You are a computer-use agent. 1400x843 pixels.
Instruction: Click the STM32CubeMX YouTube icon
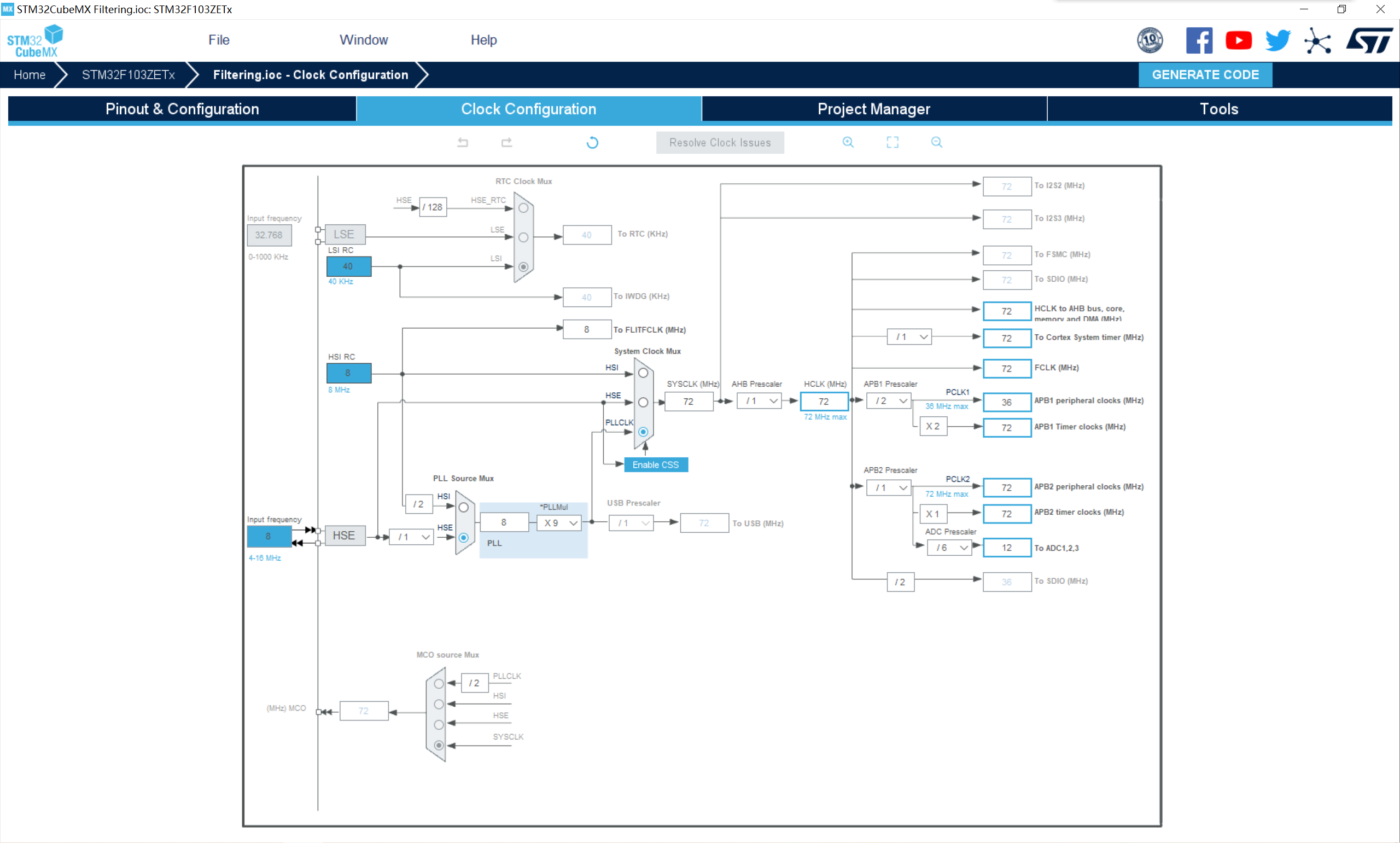(1237, 40)
